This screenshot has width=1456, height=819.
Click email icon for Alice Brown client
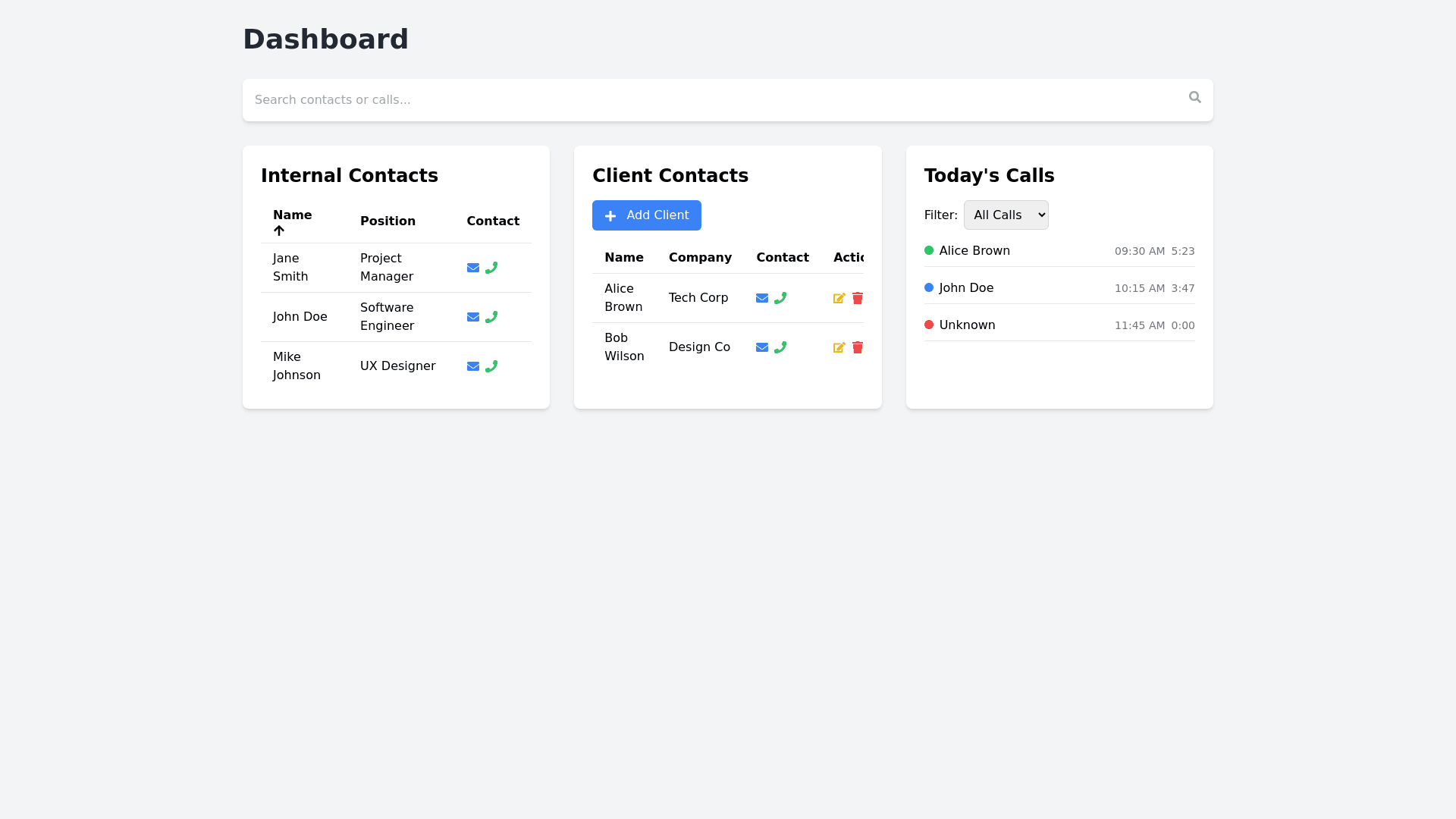(x=762, y=298)
